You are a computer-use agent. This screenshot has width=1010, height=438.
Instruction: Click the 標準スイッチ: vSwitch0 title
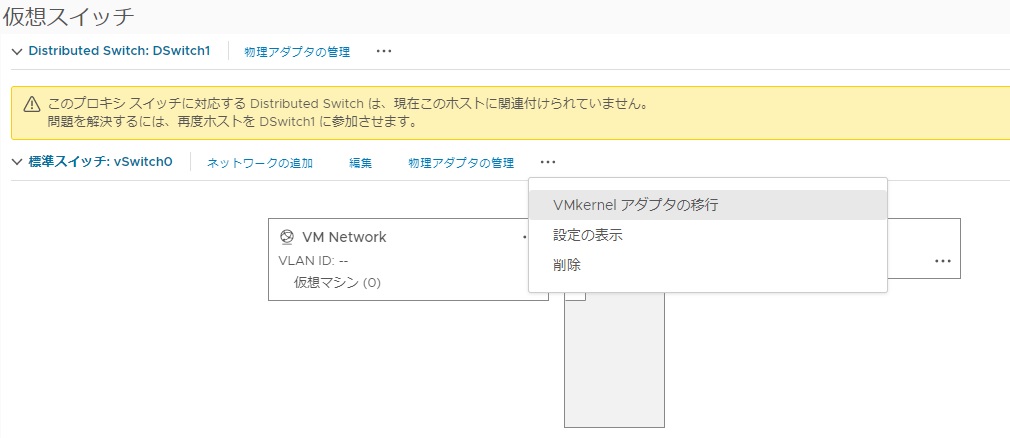coord(100,162)
